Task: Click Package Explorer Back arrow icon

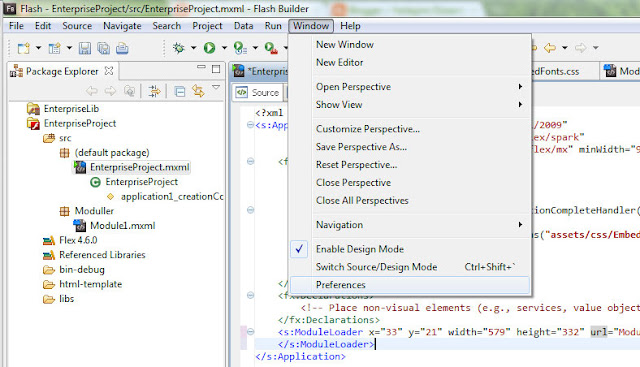Action: (92, 91)
